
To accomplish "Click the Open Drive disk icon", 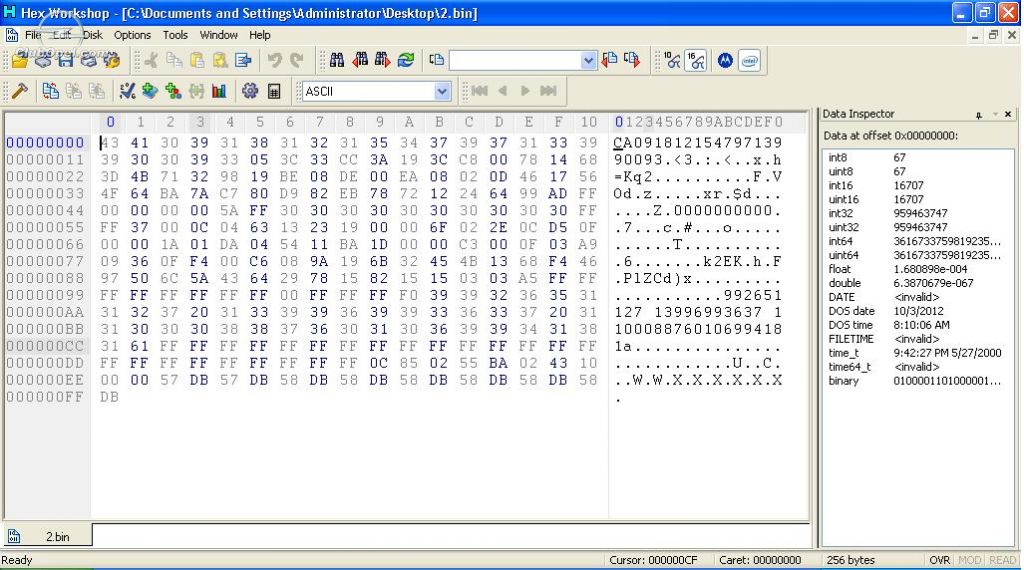I will 43,60.
